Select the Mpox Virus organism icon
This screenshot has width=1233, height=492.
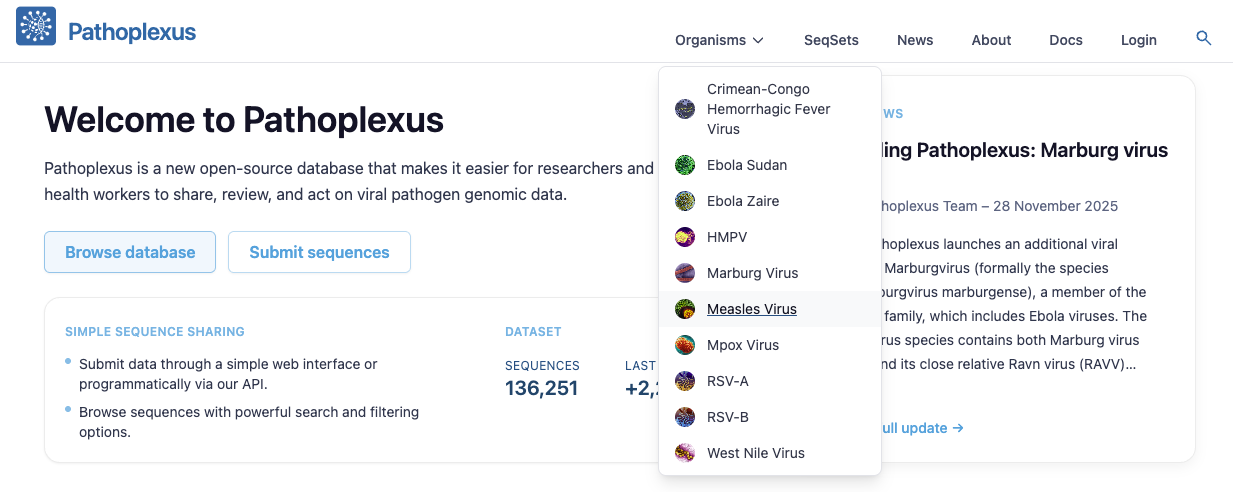(x=685, y=345)
